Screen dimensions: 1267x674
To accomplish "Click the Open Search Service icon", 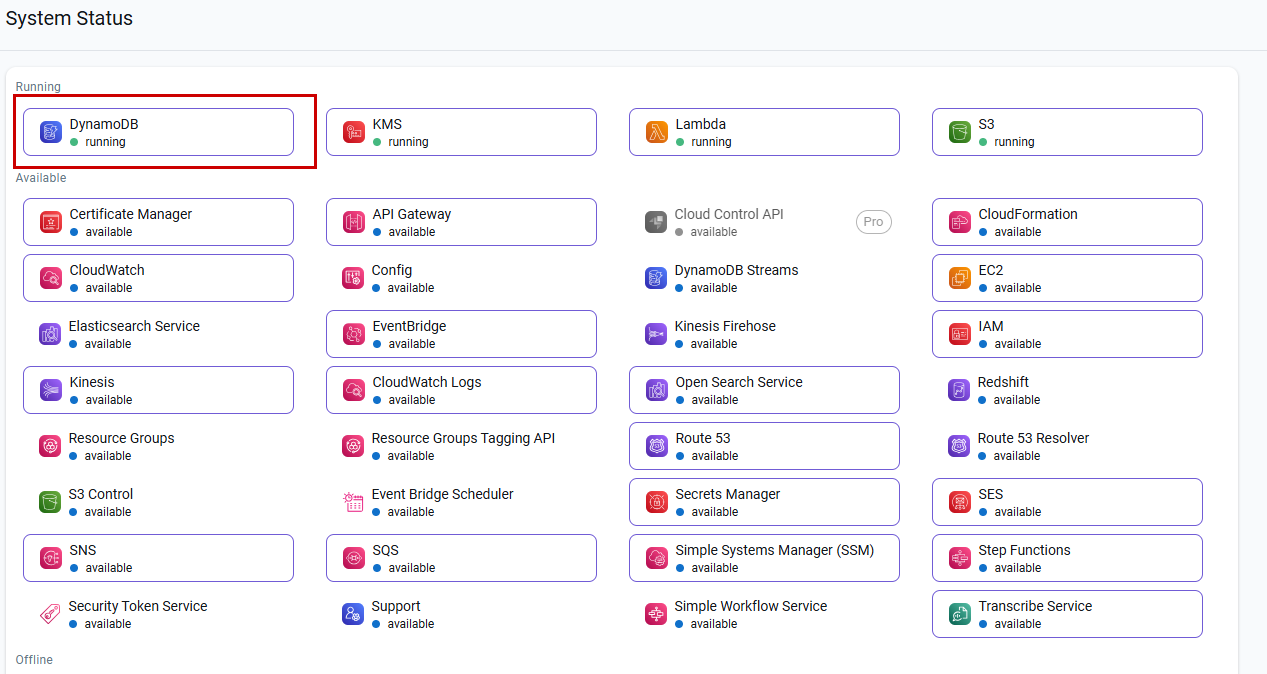I will [x=657, y=390].
